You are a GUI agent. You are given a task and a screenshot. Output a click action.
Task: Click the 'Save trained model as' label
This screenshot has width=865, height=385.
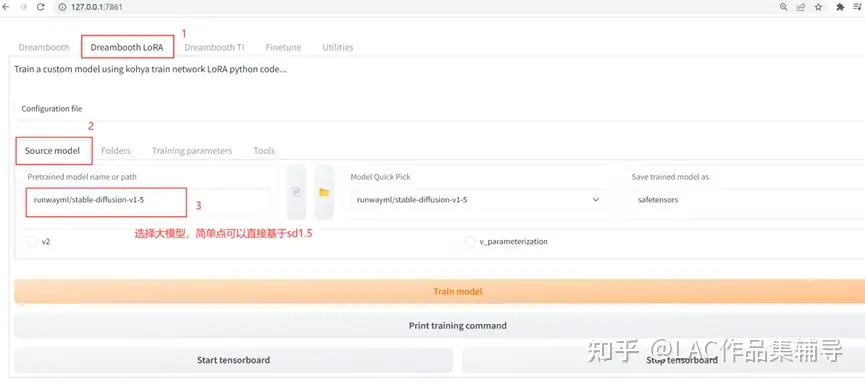pyautogui.click(x=670, y=177)
